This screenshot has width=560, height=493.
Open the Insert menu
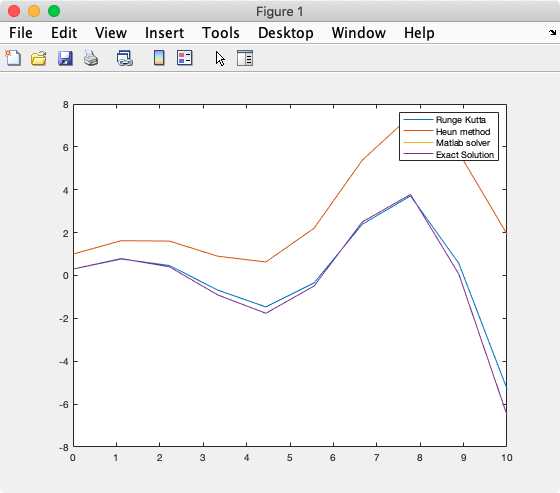[164, 33]
